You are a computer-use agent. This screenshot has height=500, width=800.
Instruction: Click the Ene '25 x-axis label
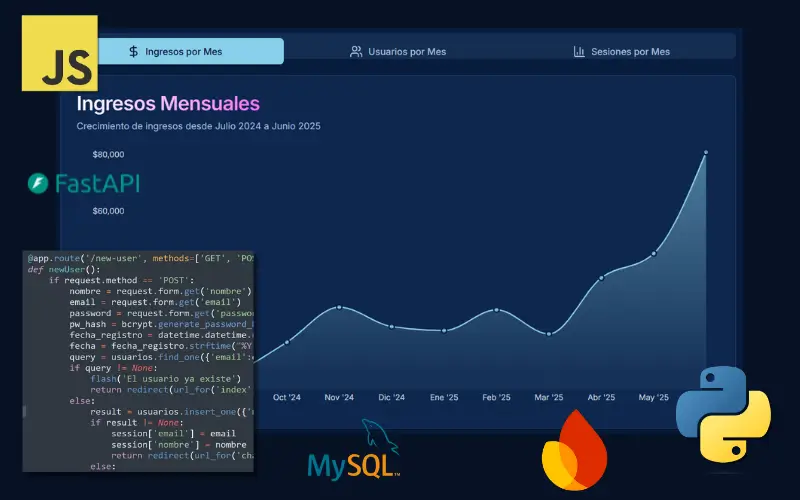click(444, 397)
